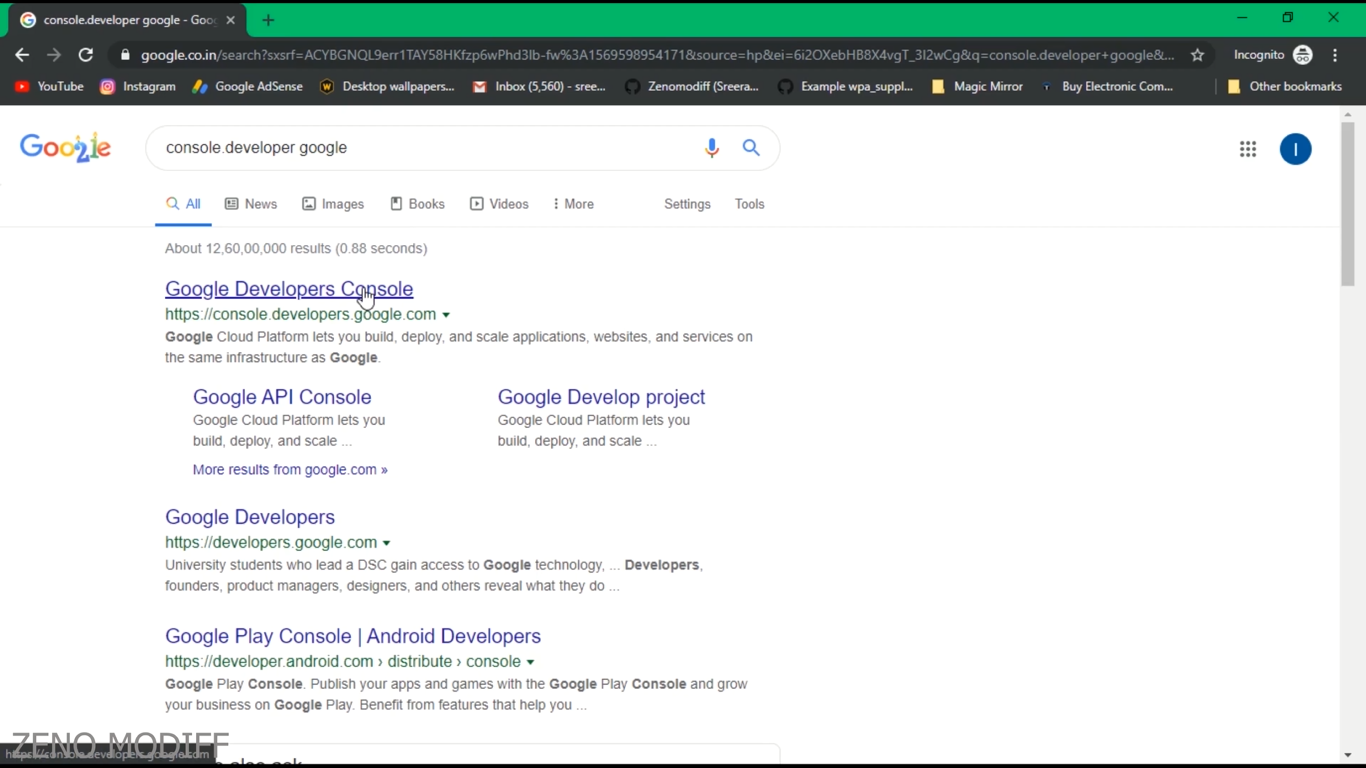This screenshot has width=1366, height=768.
Task: Open the Gmail Inbox bookmark
Action: point(539,87)
